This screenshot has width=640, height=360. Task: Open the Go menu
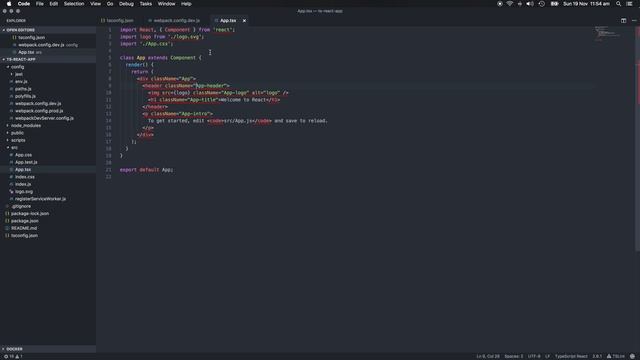pos(110,4)
